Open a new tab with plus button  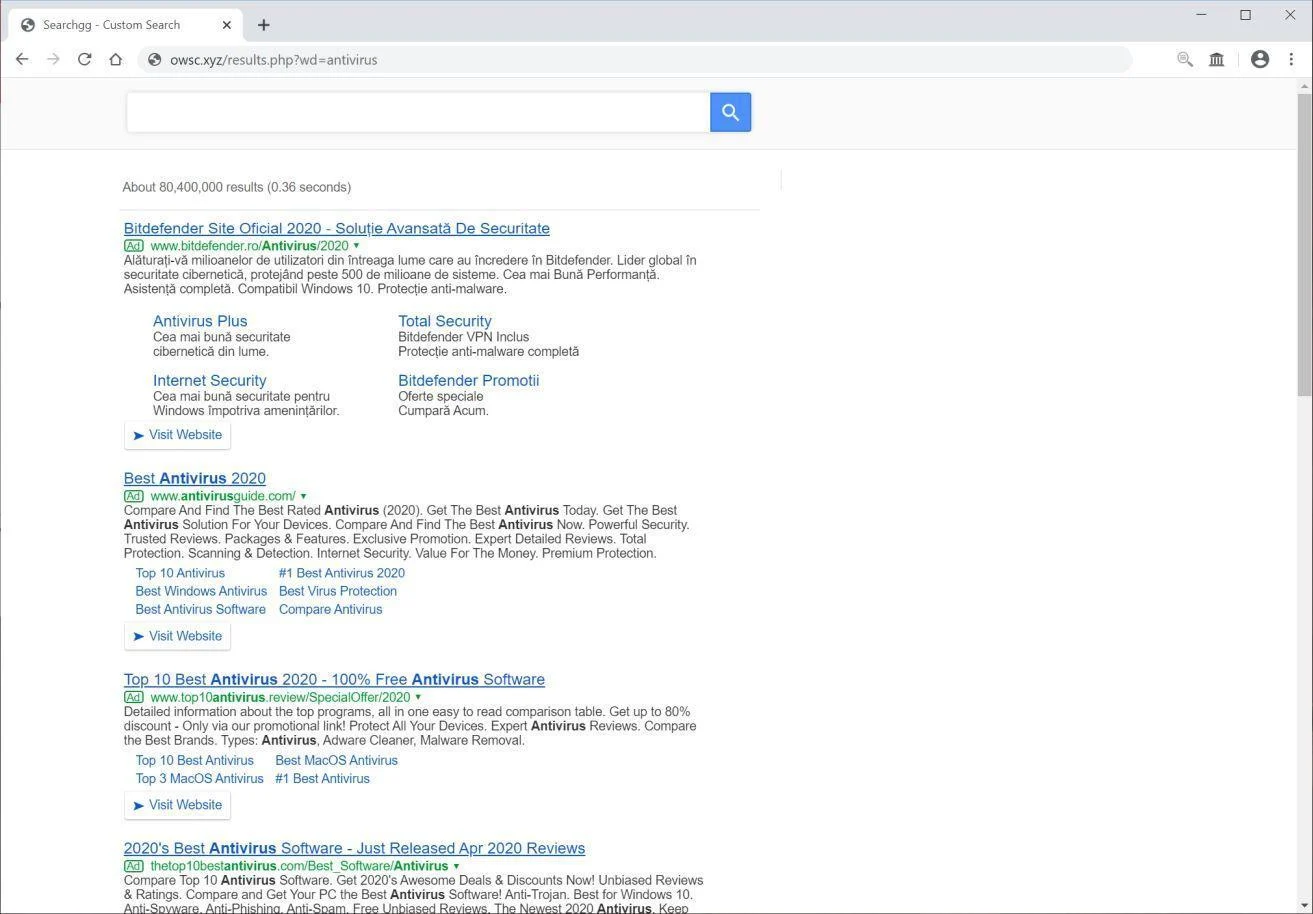(x=263, y=25)
